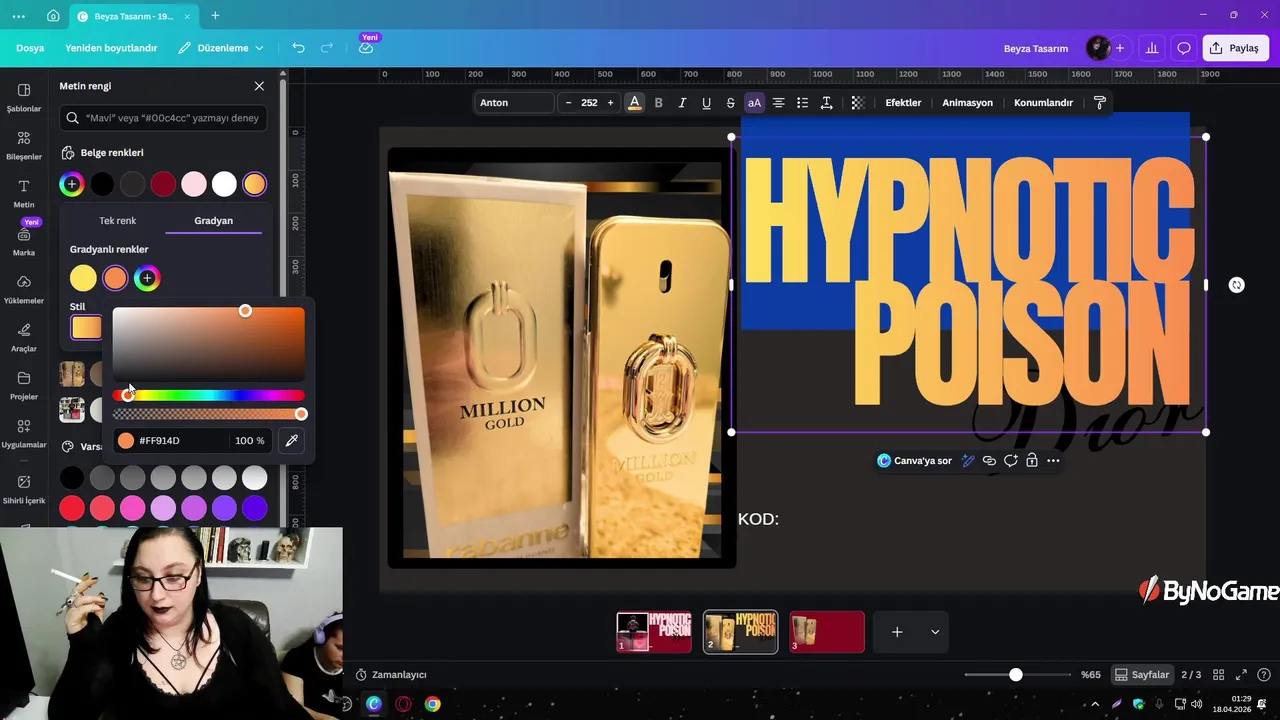The image size is (1280, 720).
Task: Open the comments speech bubble
Action: click(x=1184, y=48)
